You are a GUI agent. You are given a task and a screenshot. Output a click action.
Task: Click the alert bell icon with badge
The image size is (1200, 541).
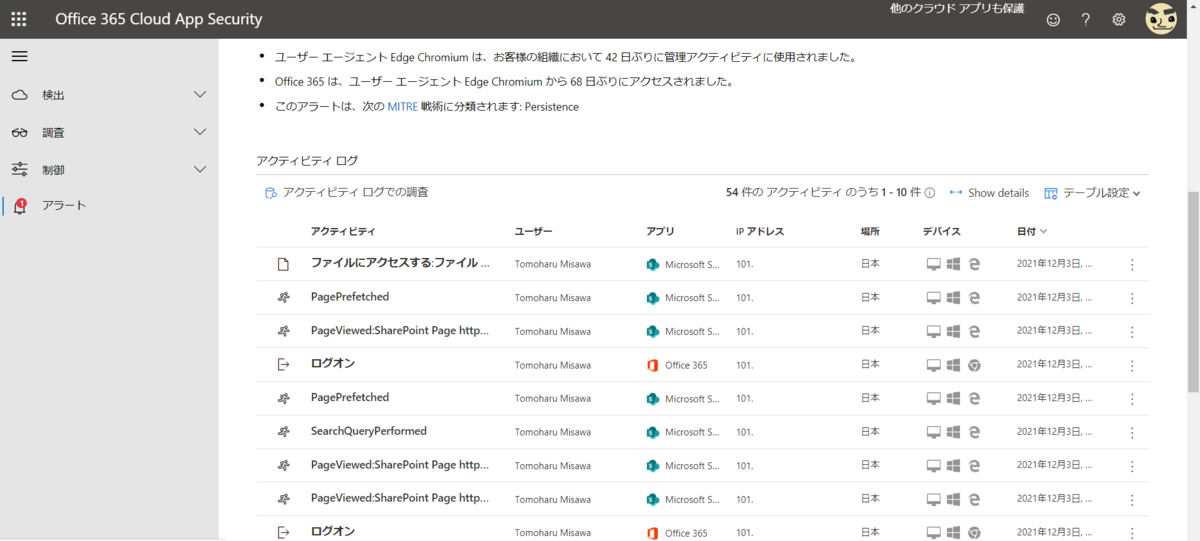(20, 206)
